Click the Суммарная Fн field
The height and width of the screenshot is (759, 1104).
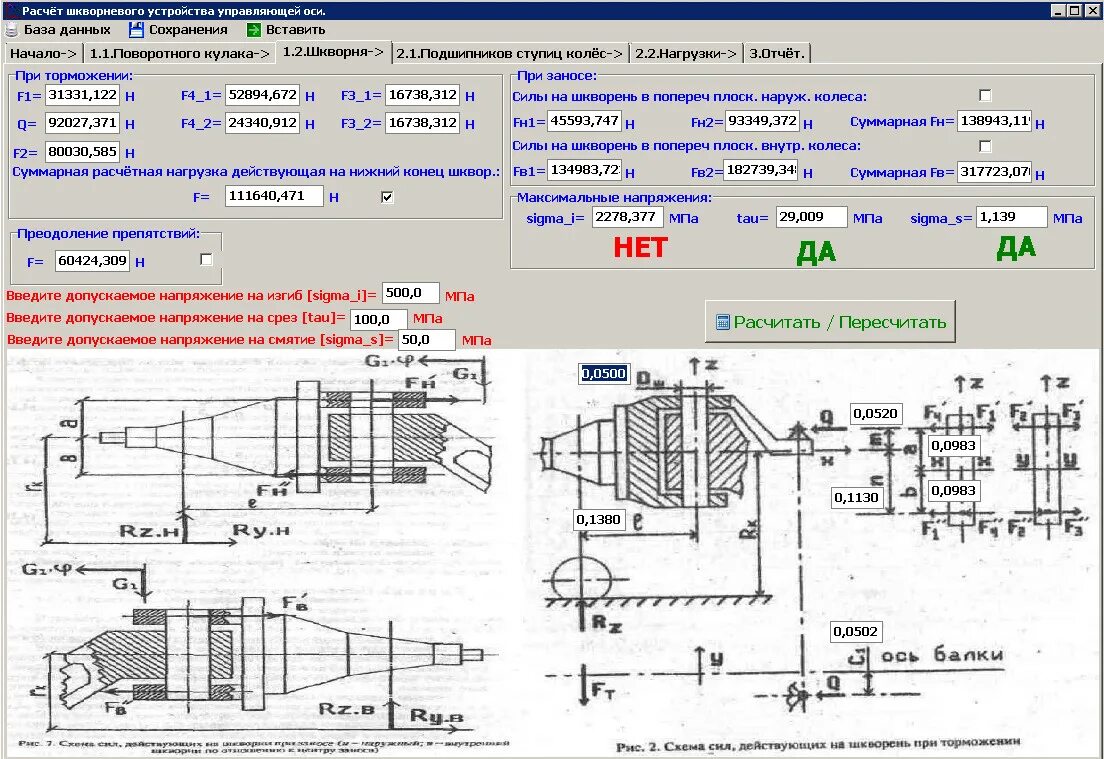(995, 121)
